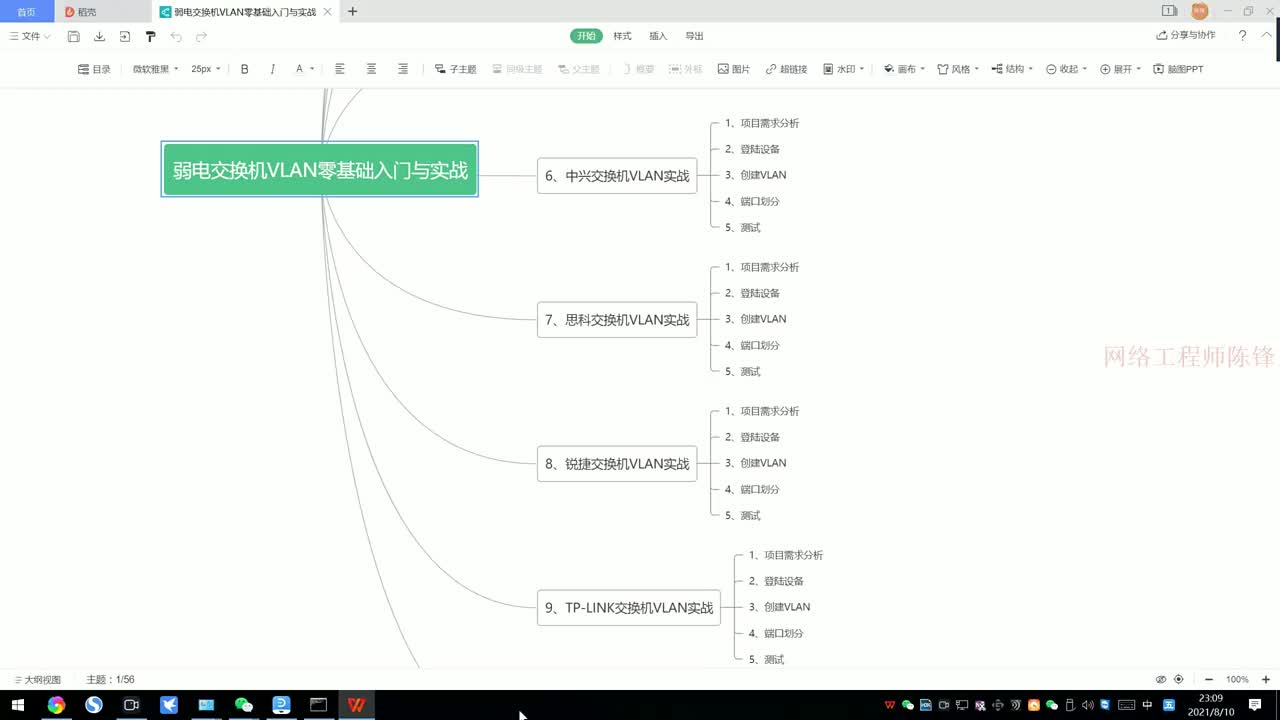This screenshot has width=1280, height=720.
Task: Open the 水印 watermark dropdown
Action: [x=843, y=69]
